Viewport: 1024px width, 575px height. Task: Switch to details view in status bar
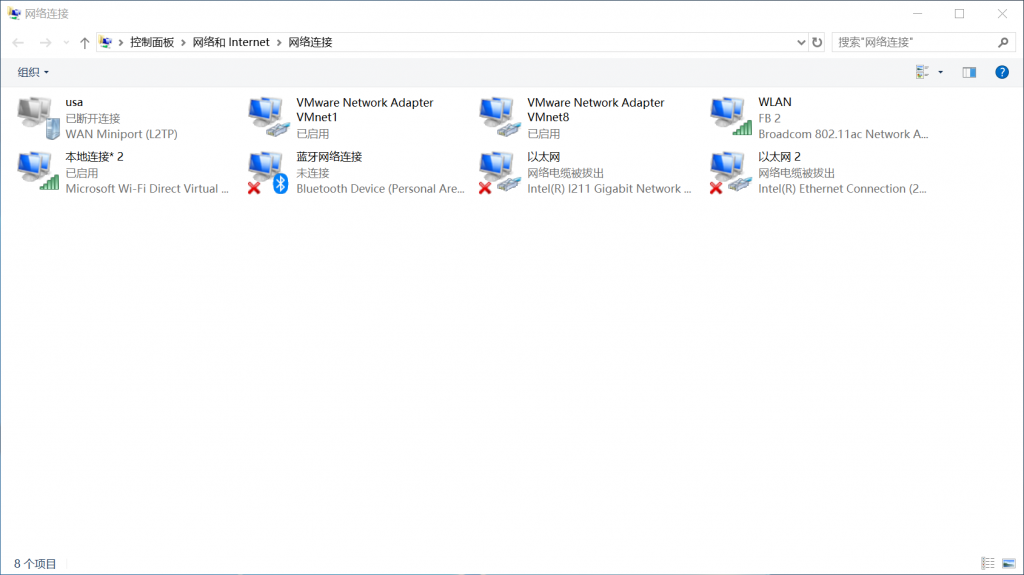point(988,564)
